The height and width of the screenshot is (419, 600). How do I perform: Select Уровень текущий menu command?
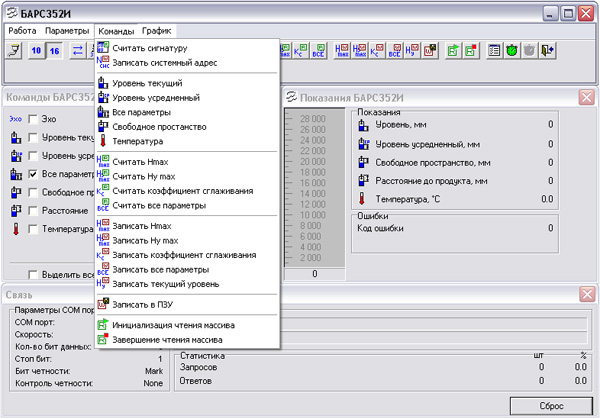(x=188, y=83)
